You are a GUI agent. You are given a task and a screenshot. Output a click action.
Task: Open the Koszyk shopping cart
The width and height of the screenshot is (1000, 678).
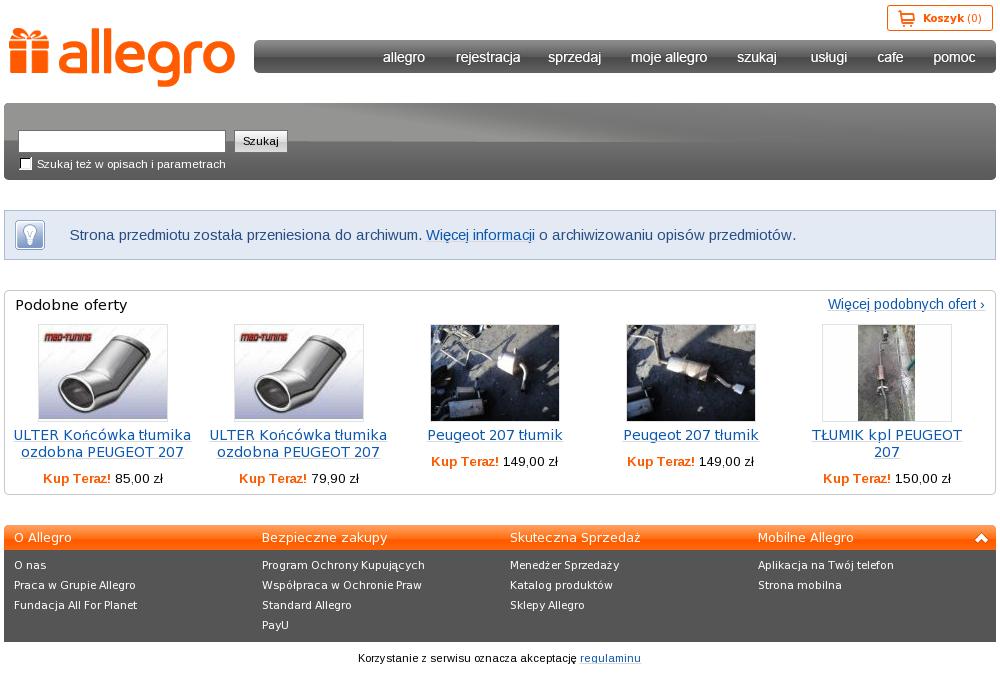[x=939, y=18]
